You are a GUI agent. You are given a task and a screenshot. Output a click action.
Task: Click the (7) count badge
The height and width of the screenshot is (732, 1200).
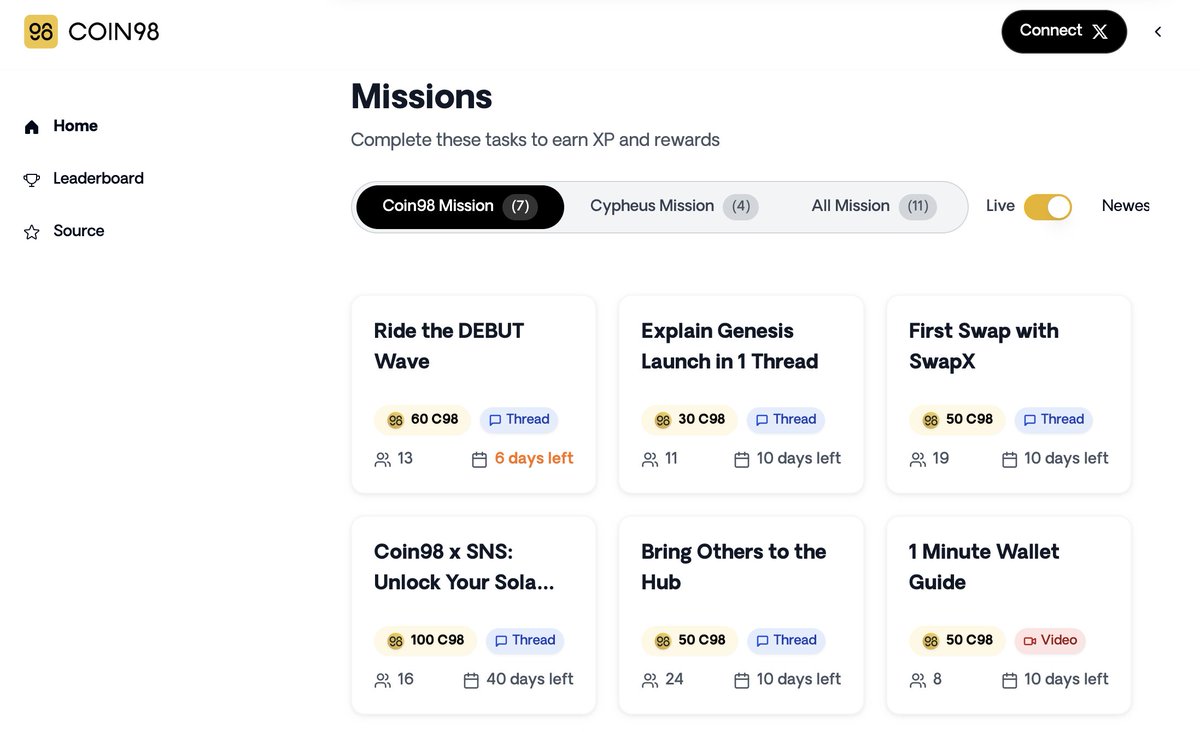point(520,207)
